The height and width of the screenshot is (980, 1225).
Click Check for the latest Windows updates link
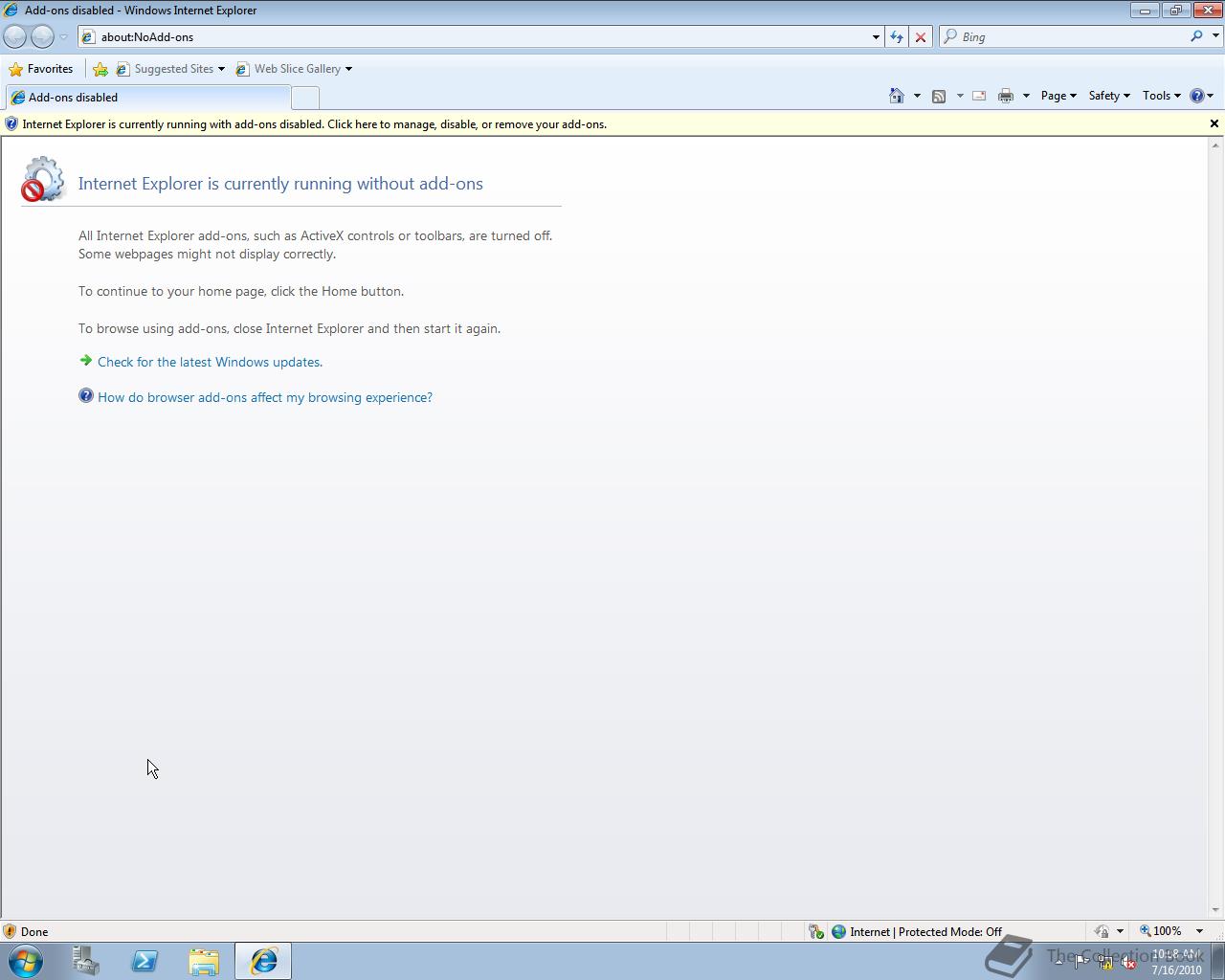[210, 362]
